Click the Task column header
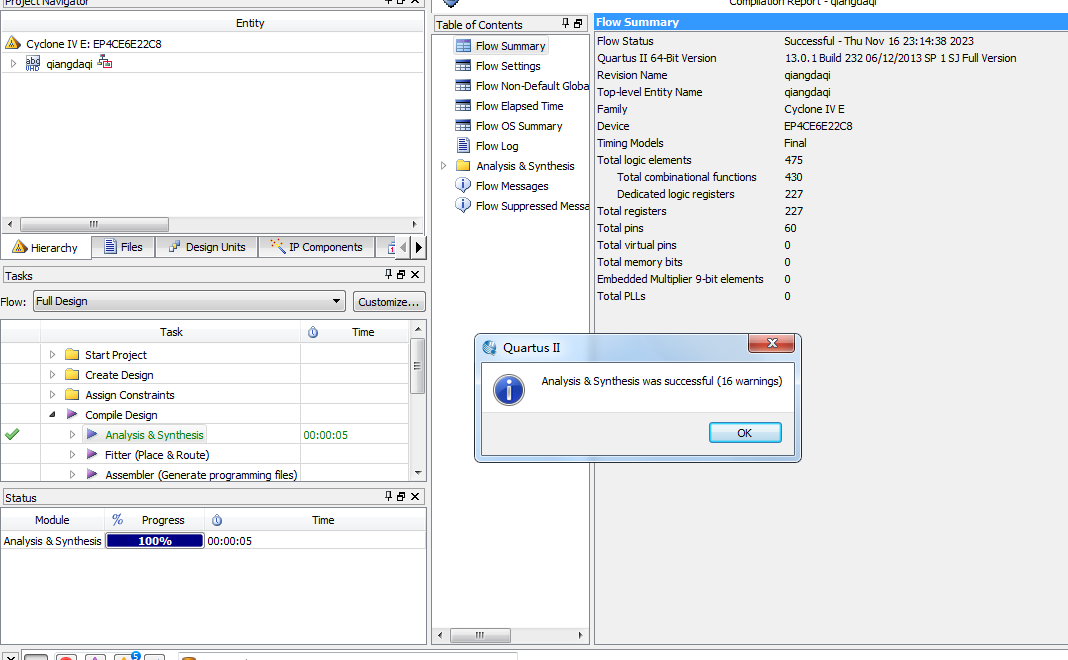Screen dimensions: 1068x660 171,332
